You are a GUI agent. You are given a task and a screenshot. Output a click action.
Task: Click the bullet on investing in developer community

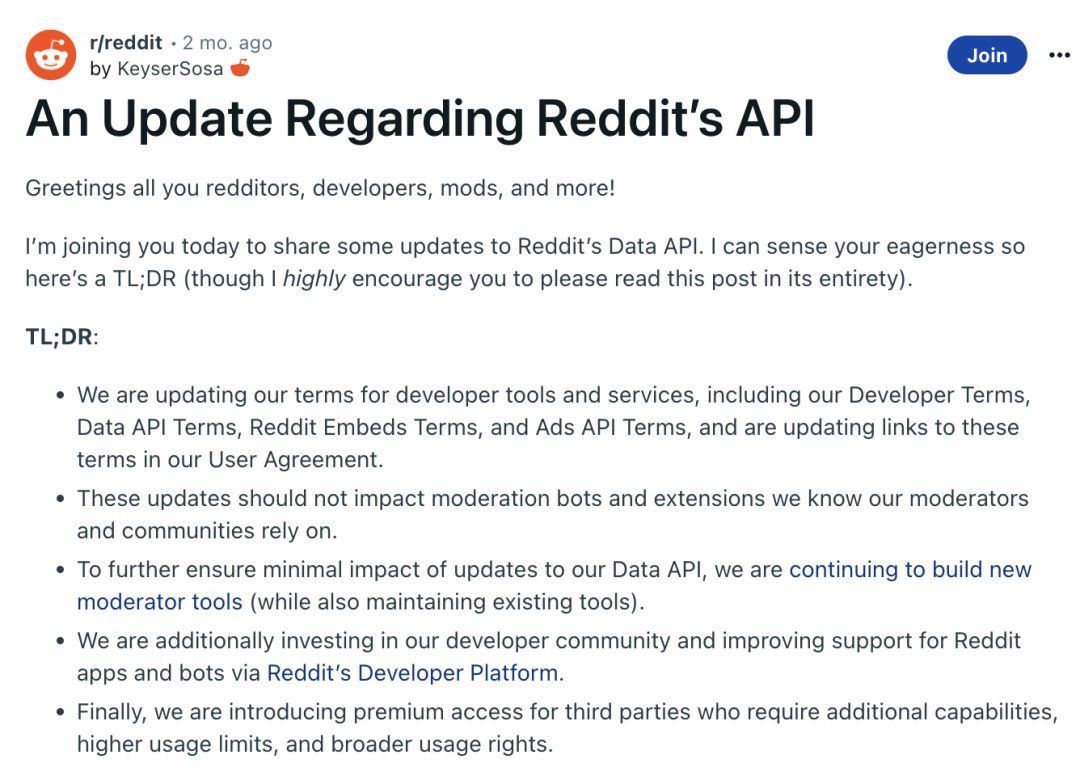pyautogui.click(x=548, y=656)
